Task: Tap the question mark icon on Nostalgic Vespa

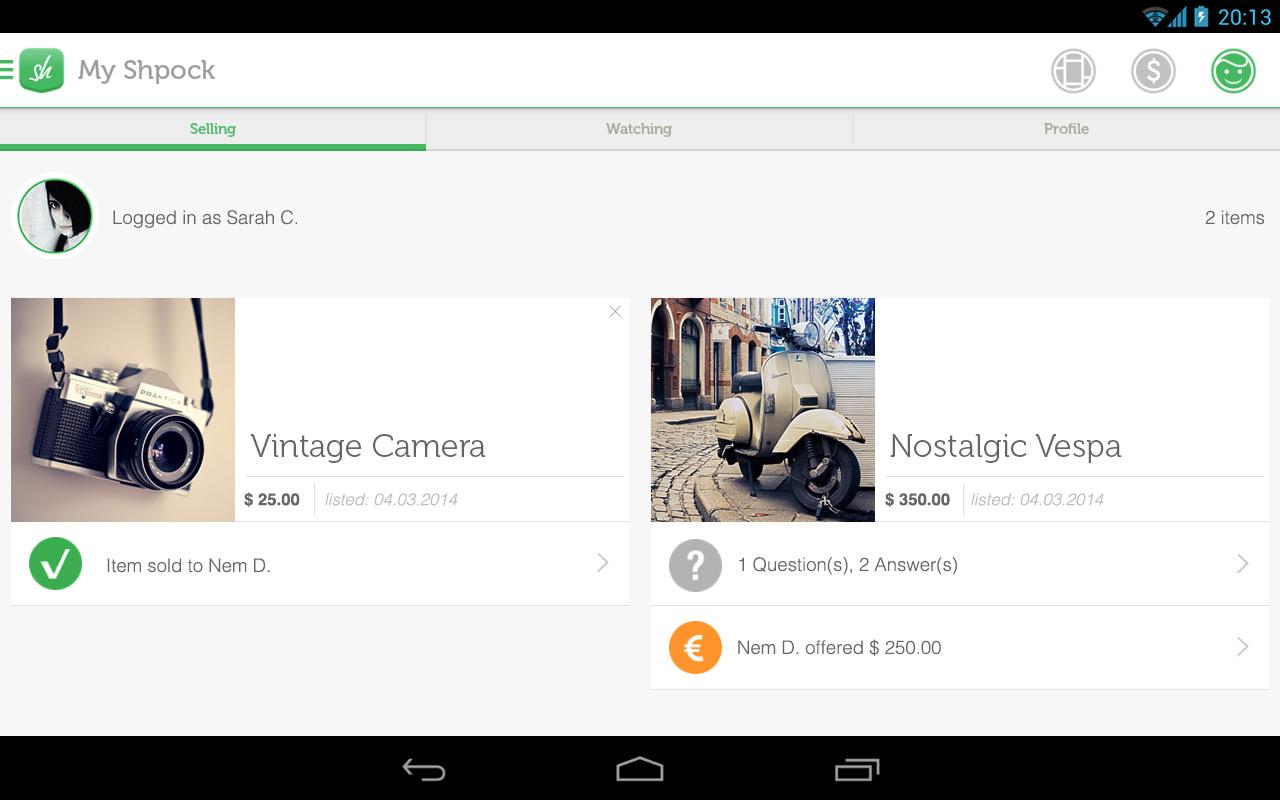Action: pos(695,564)
